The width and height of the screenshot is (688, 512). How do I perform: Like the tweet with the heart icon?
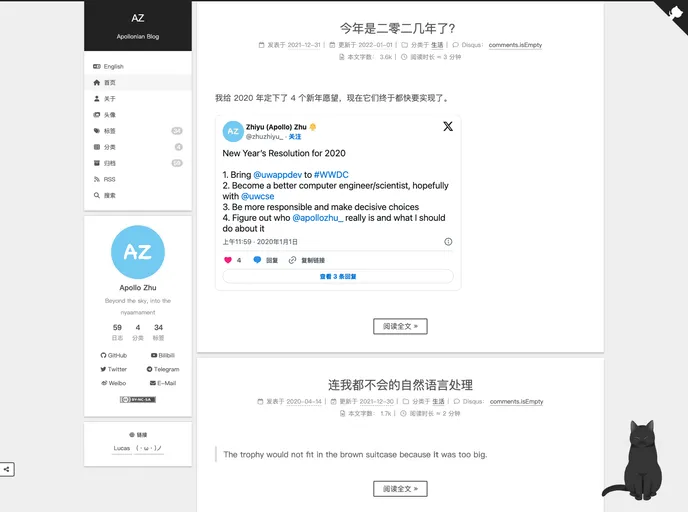pyautogui.click(x=229, y=260)
